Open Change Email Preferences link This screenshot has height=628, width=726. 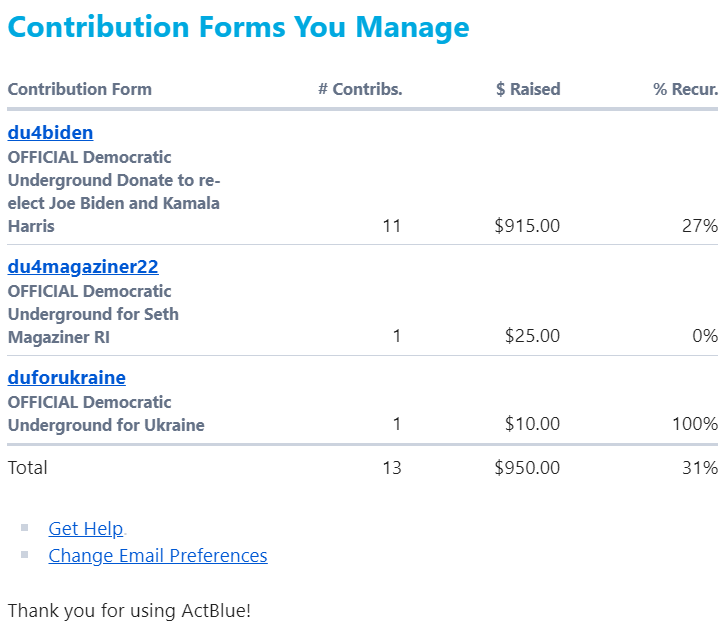158,556
